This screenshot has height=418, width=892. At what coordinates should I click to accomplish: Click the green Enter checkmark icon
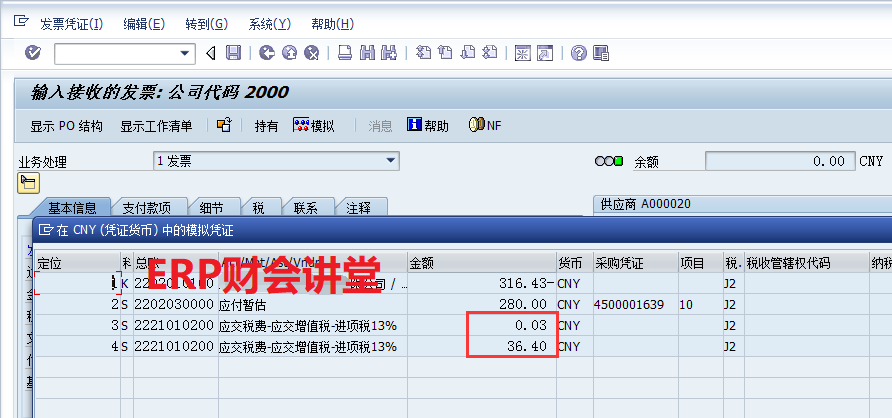point(33,53)
